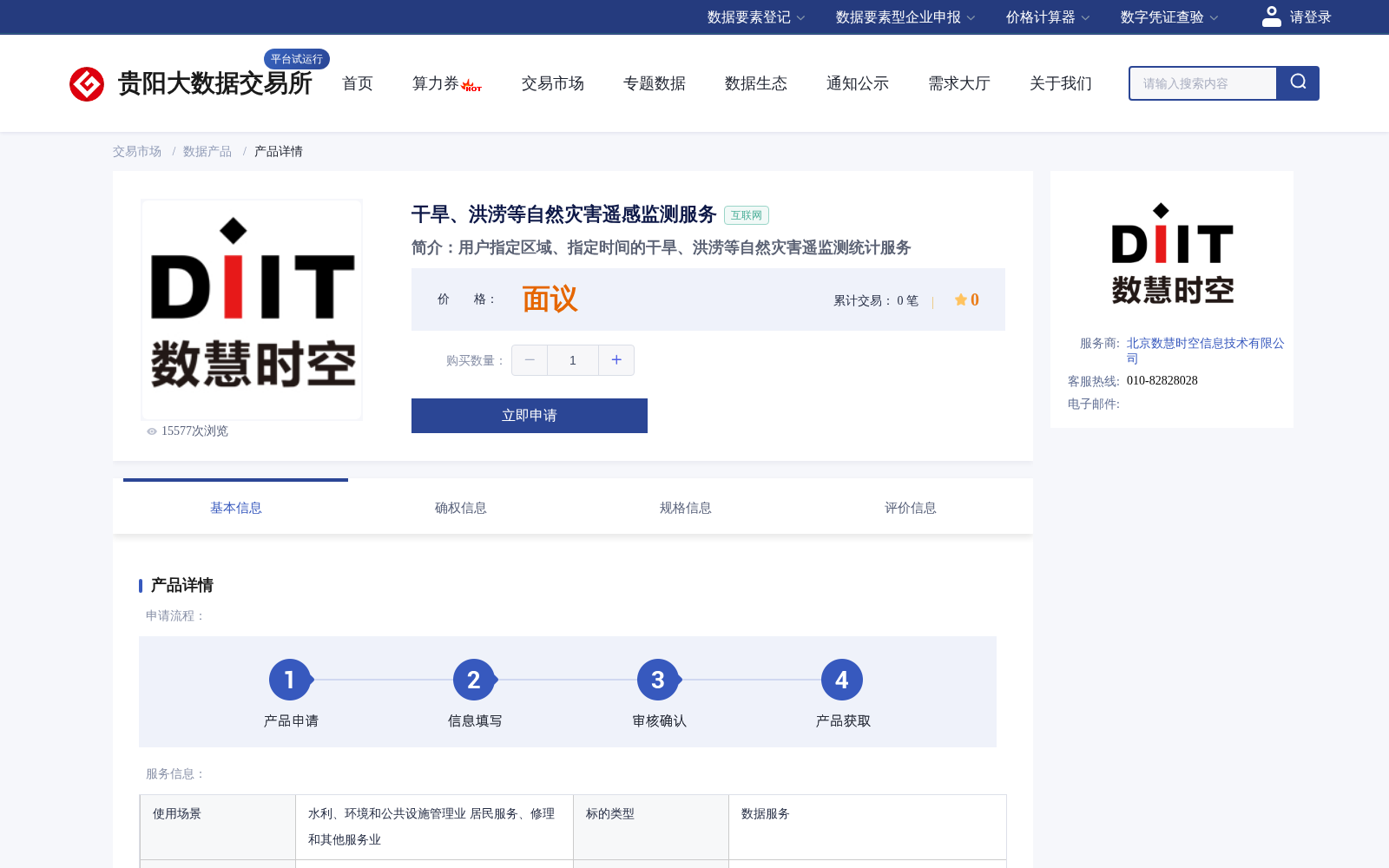Click step 2 信息填写 circle

(x=474, y=680)
